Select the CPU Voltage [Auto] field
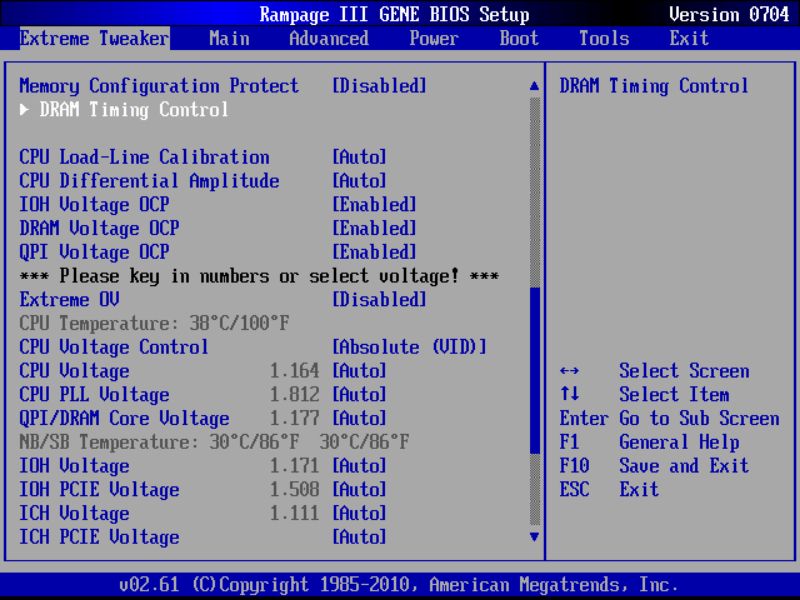This screenshot has width=800, height=600. [x=359, y=371]
